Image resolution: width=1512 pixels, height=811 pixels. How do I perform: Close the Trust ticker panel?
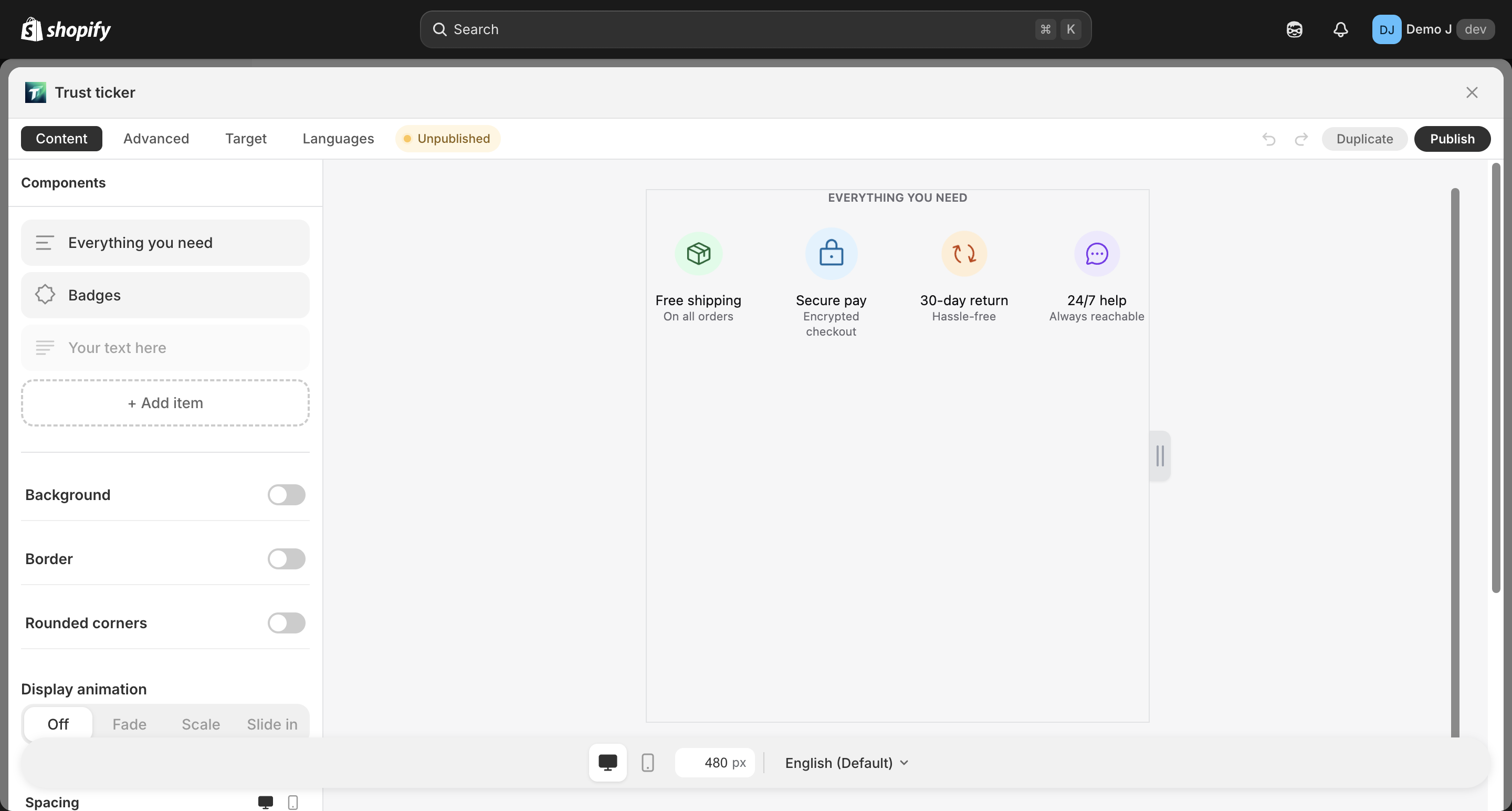tap(1472, 92)
